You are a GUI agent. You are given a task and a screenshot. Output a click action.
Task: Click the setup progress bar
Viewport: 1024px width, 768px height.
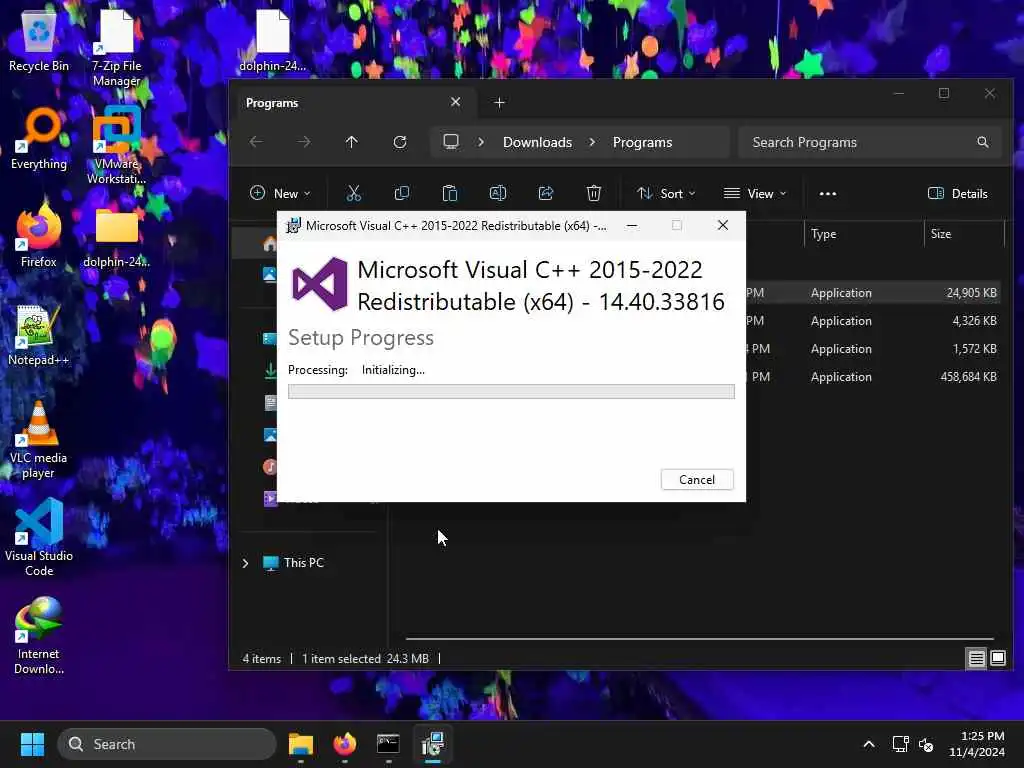(511, 391)
